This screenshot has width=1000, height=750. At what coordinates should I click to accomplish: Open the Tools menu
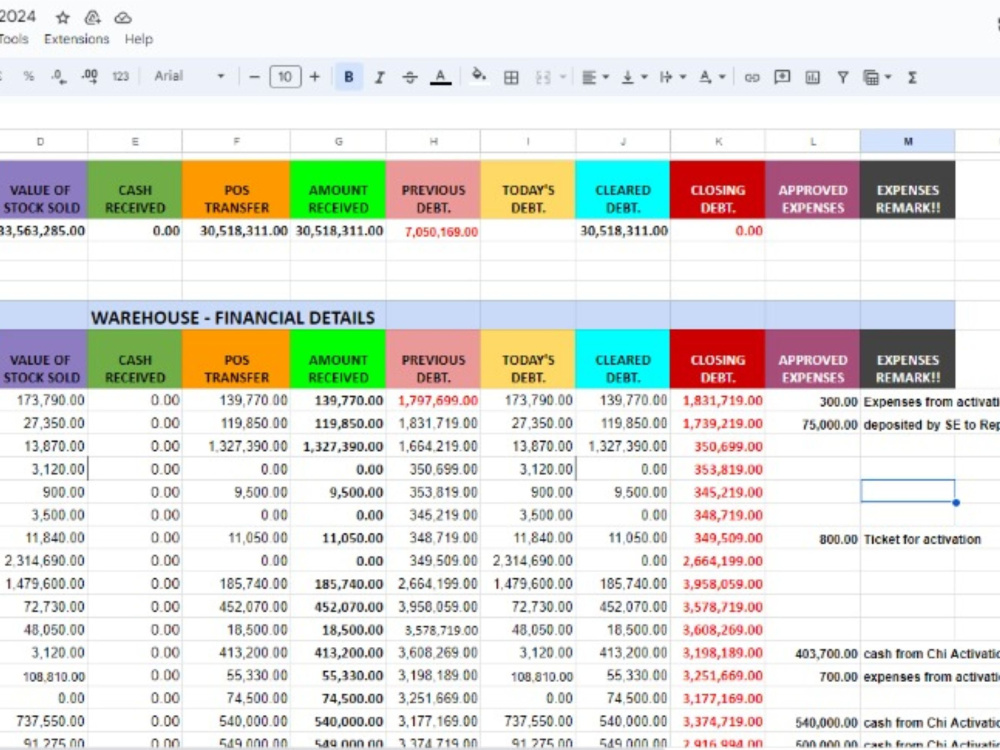point(13,39)
